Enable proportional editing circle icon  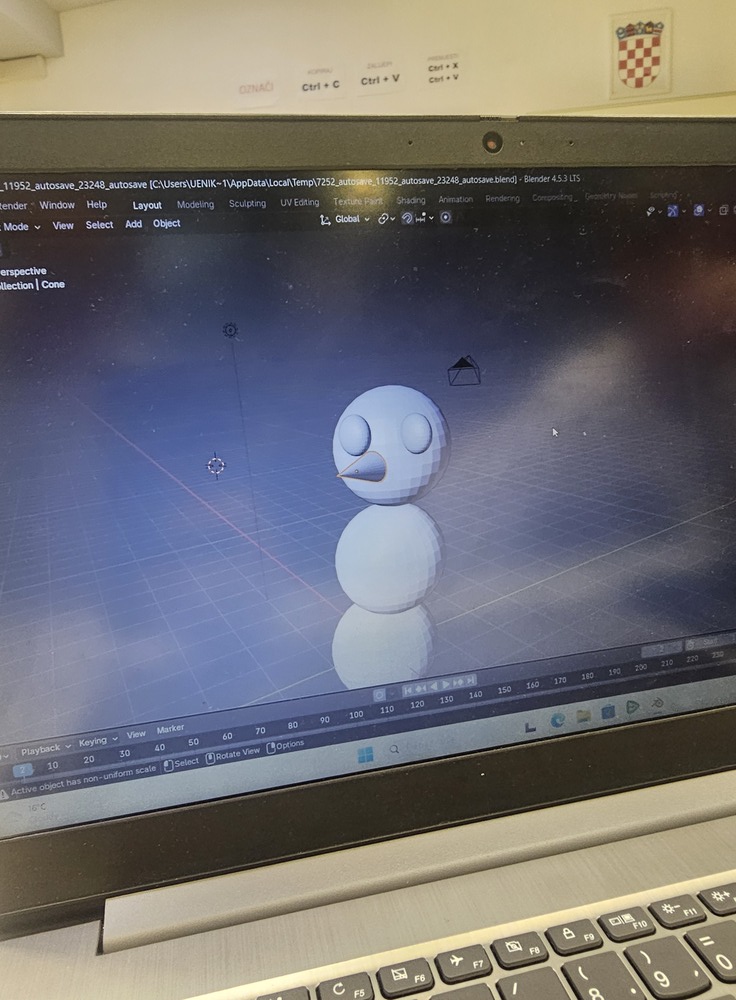click(x=446, y=217)
